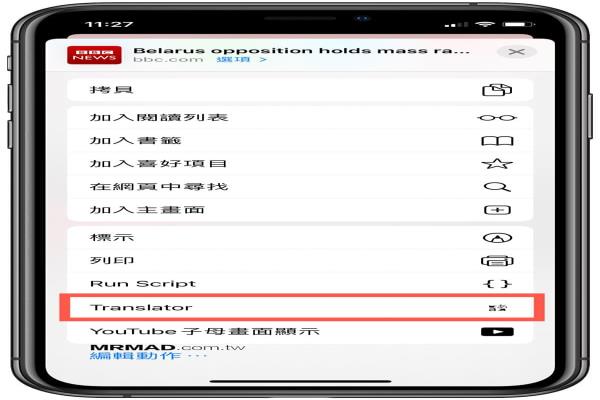Tap the markup pen-tip icon

point(497,238)
